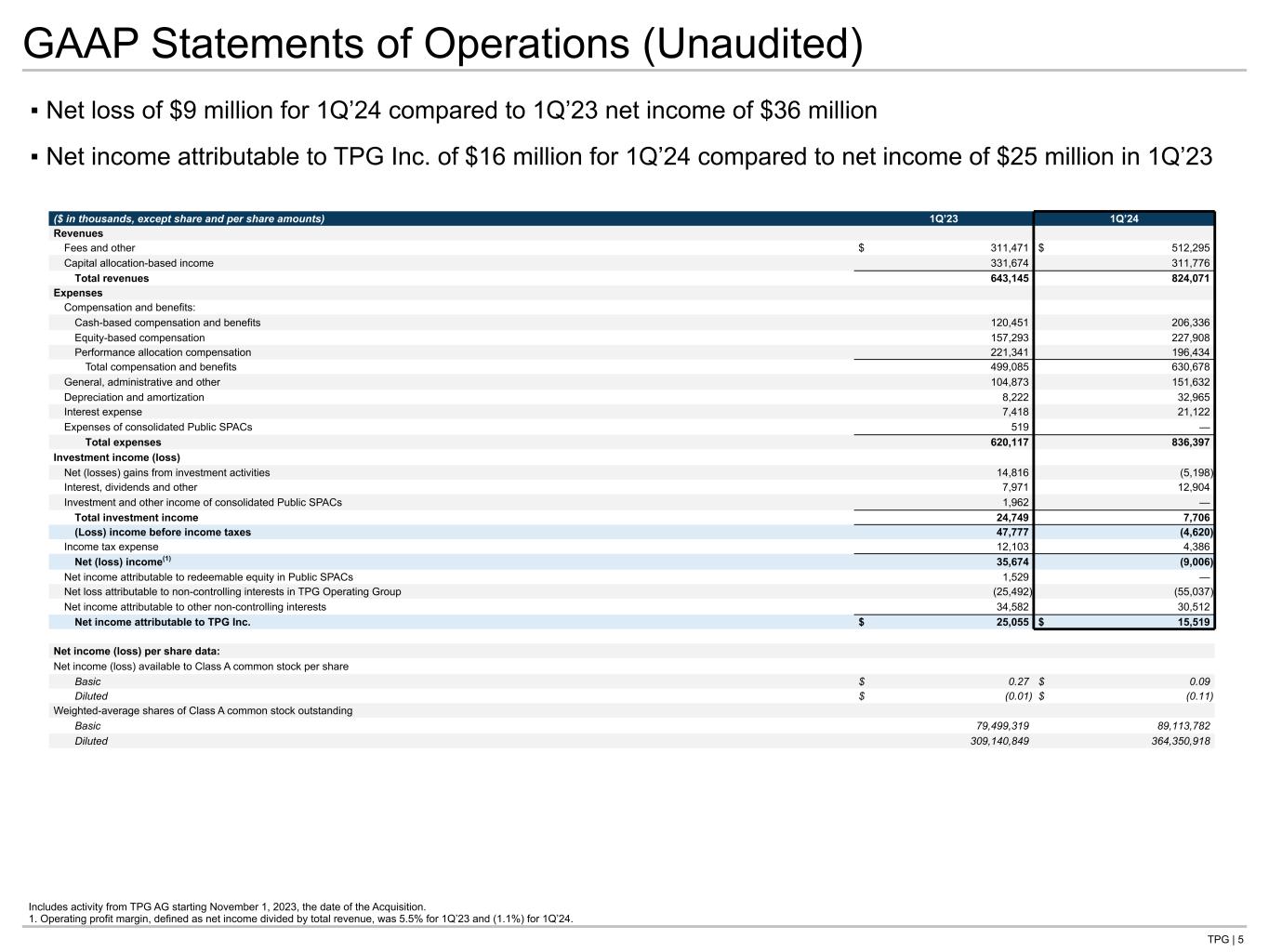The height and width of the screenshot is (952, 1269).
Task: Click the Total revenues 1Q'24 value 824,071
Action: coord(1183,278)
